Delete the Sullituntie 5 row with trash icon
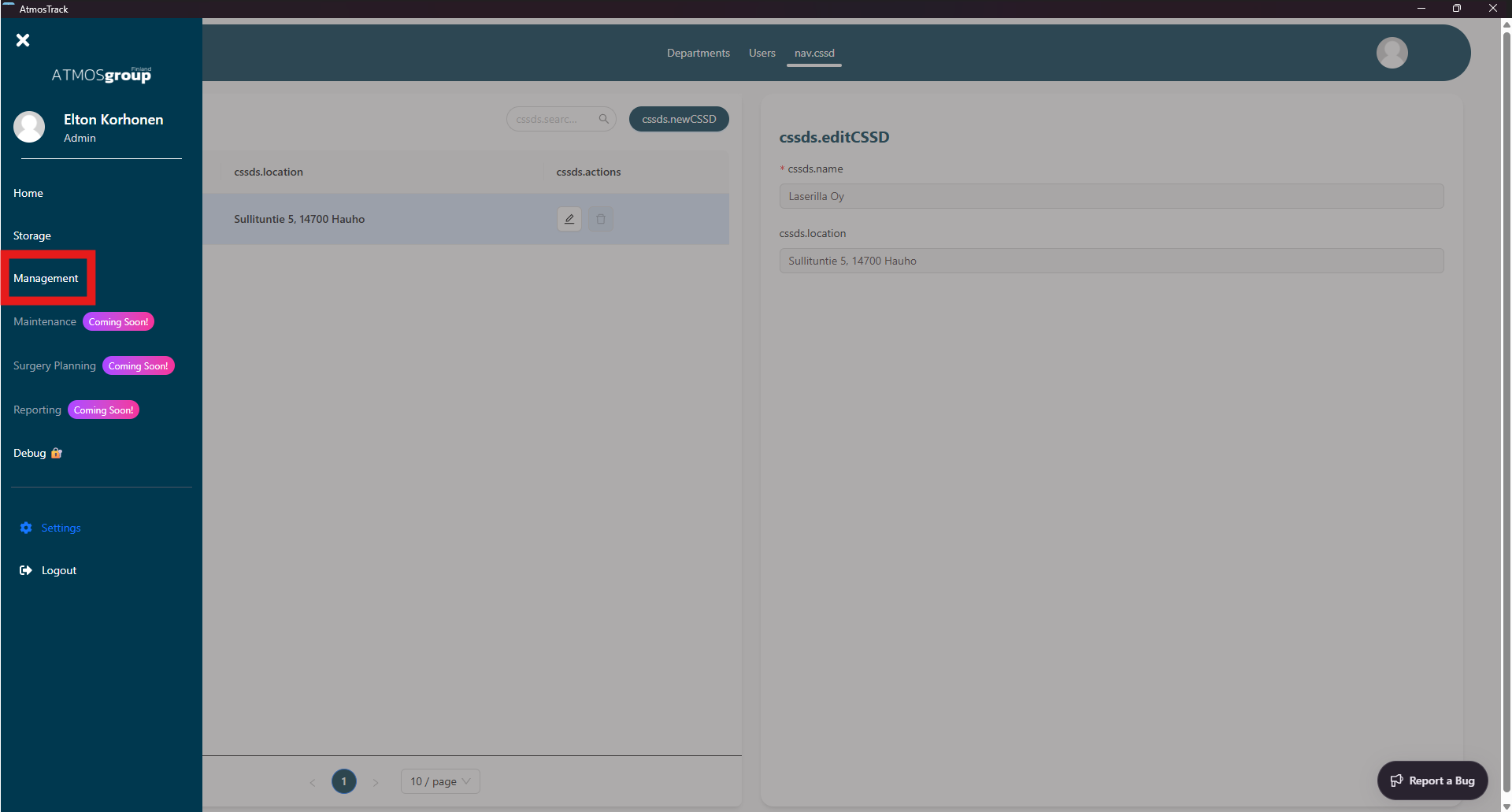This screenshot has height=812, width=1512. point(601,219)
